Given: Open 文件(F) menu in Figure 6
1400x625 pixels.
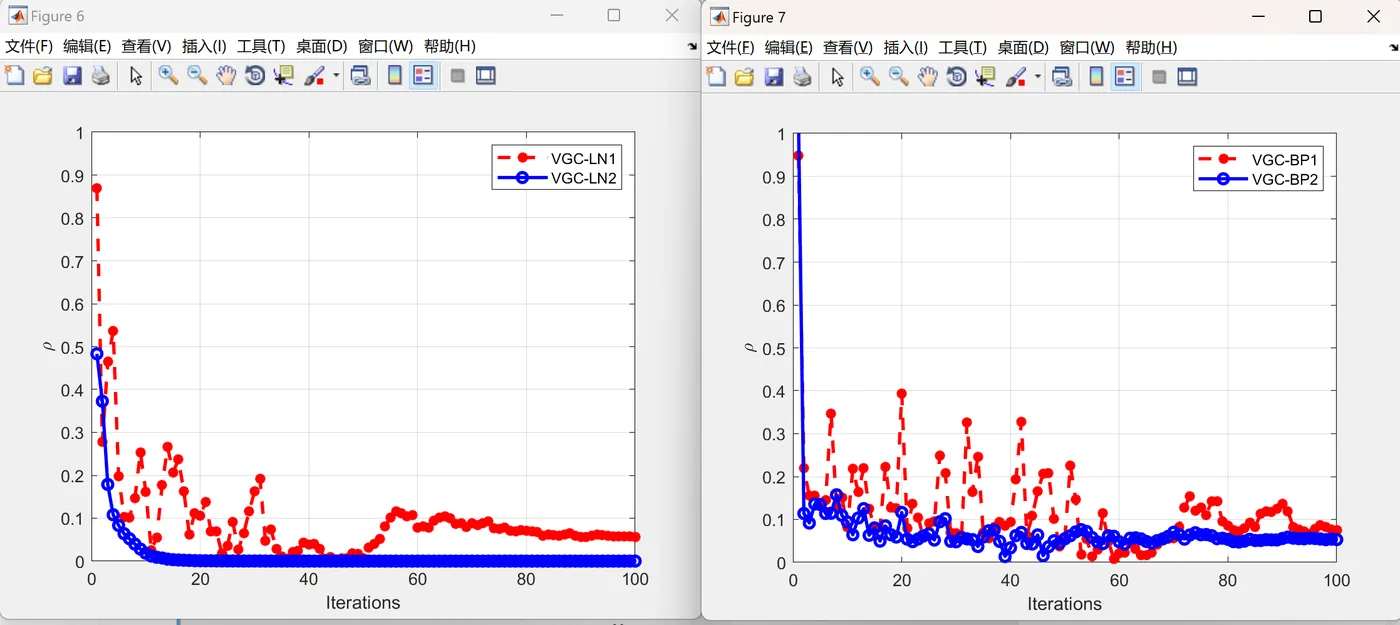Looking at the screenshot, I should (x=29, y=46).
